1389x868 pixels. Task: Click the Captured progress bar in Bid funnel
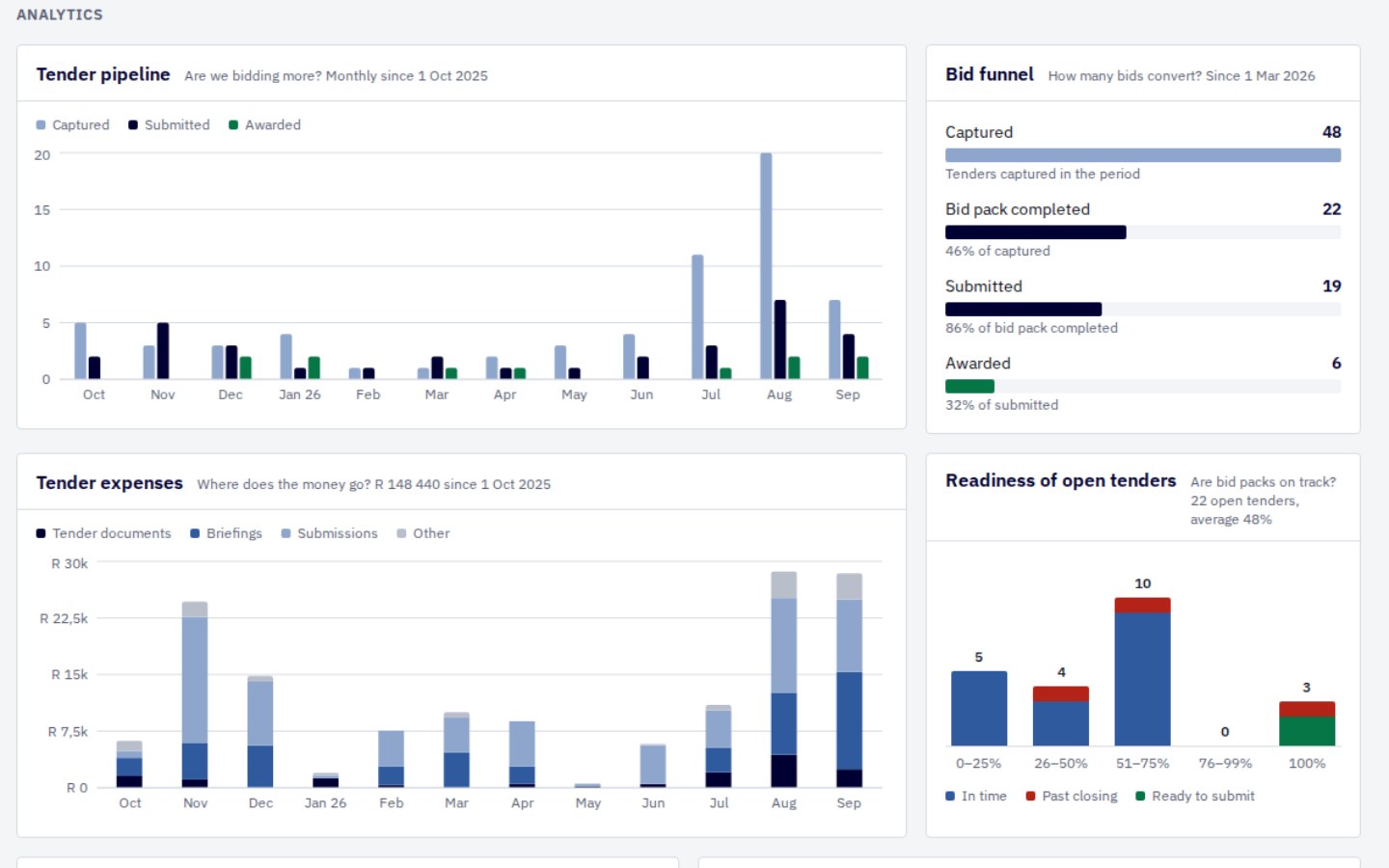coord(1143,155)
